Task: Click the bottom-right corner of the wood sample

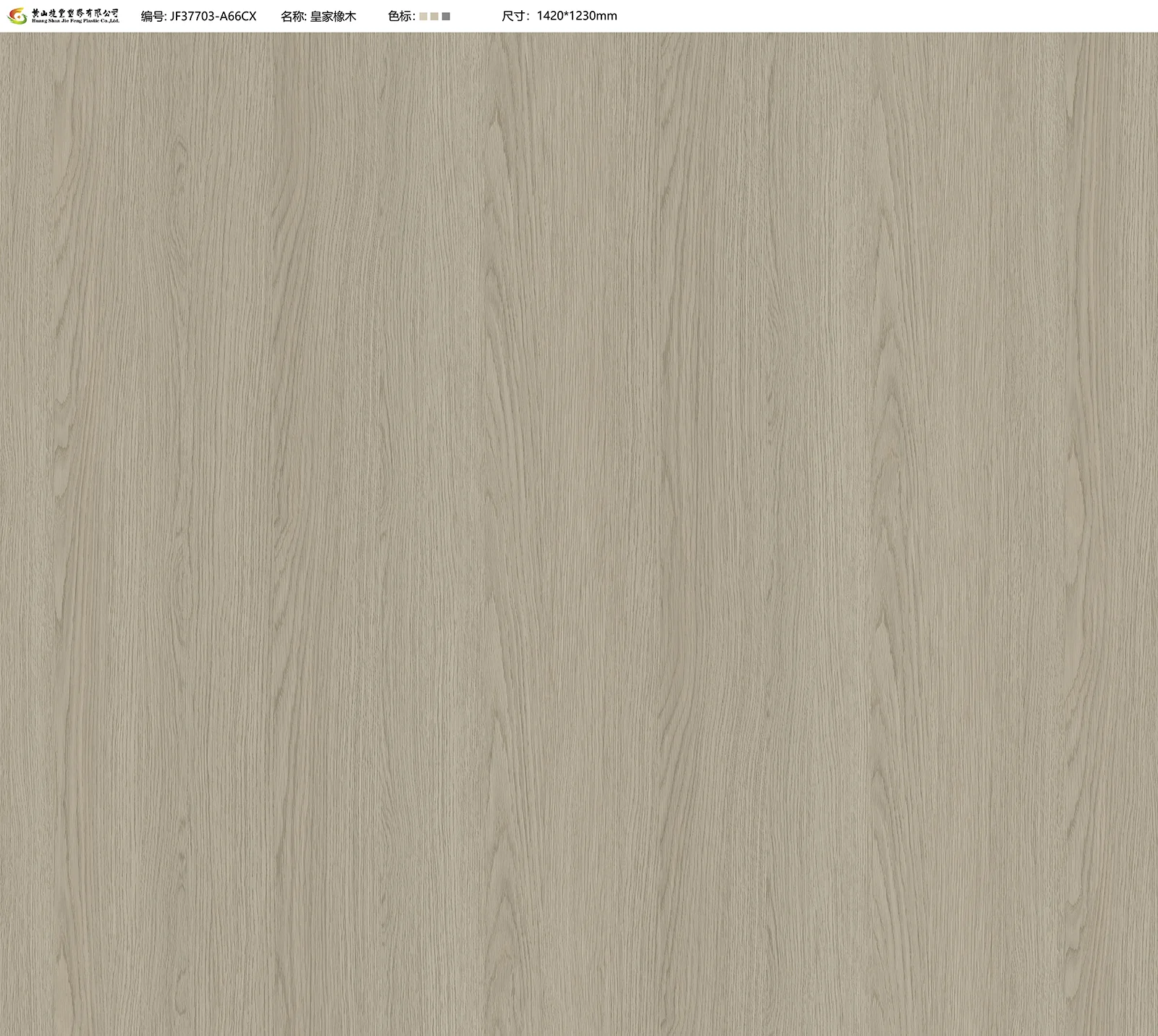Action: point(1154,1032)
